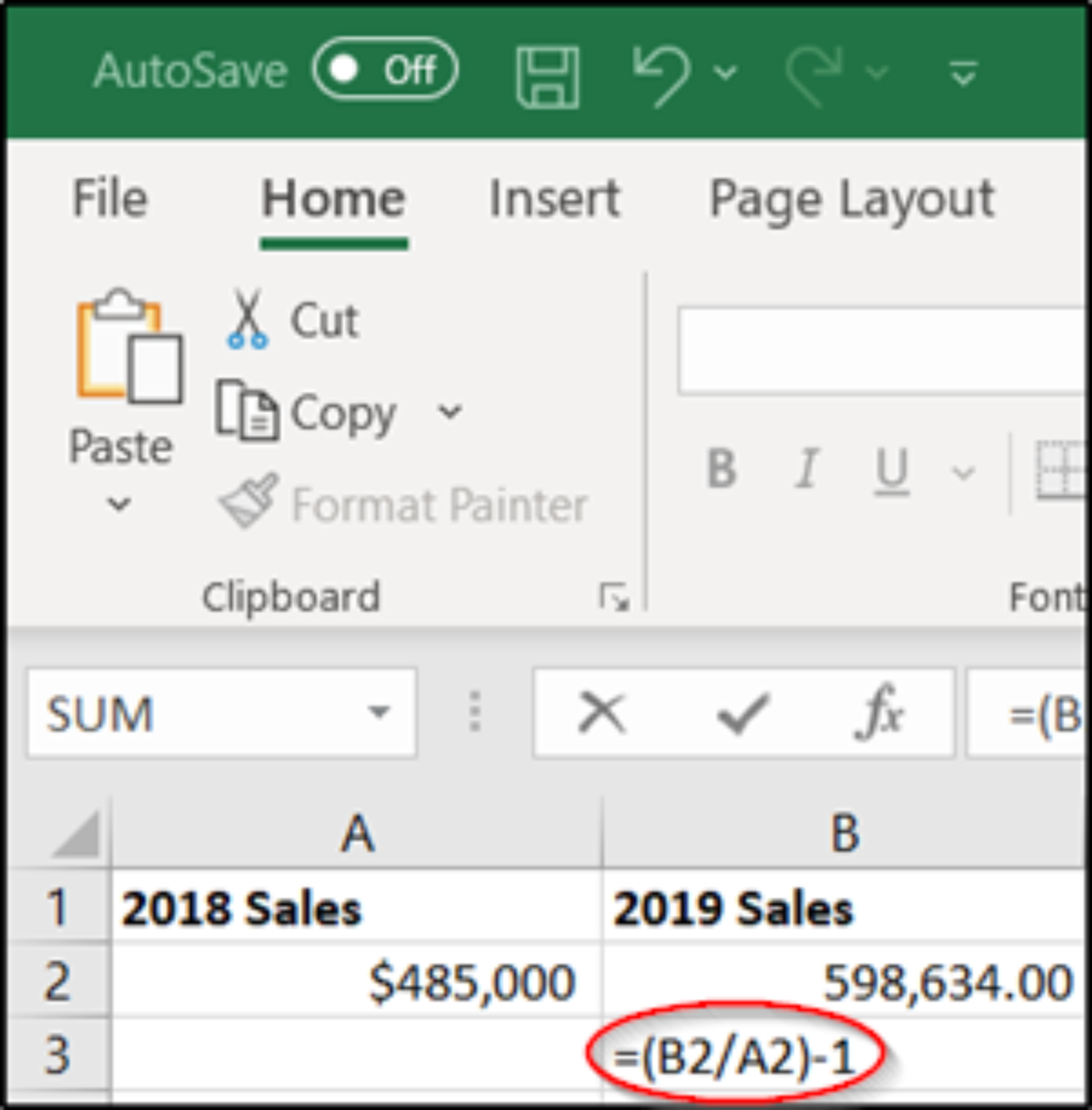The width and height of the screenshot is (1092, 1110).
Task: Click the Save floppy disk icon
Action: click(547, 76)
